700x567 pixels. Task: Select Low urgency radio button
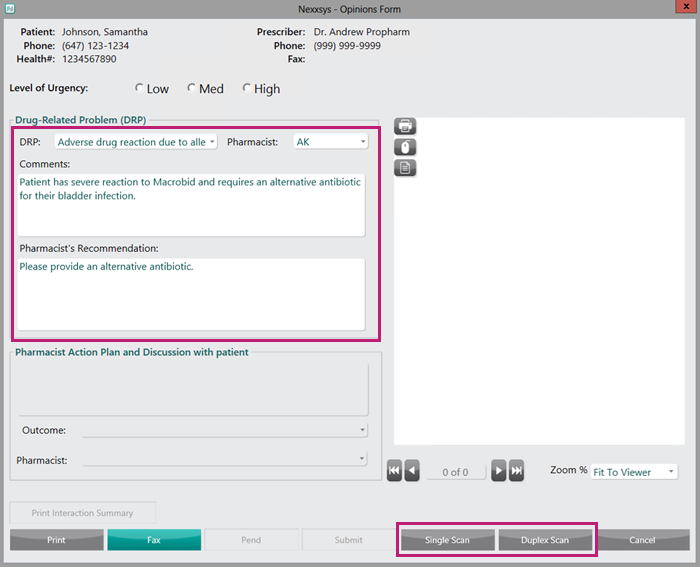click(139, 88)
